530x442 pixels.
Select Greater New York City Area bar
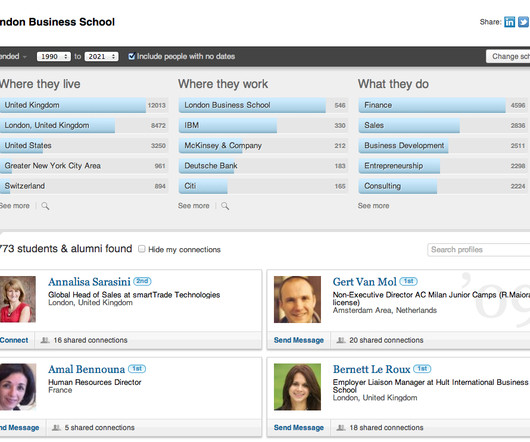tap(84, 166)
